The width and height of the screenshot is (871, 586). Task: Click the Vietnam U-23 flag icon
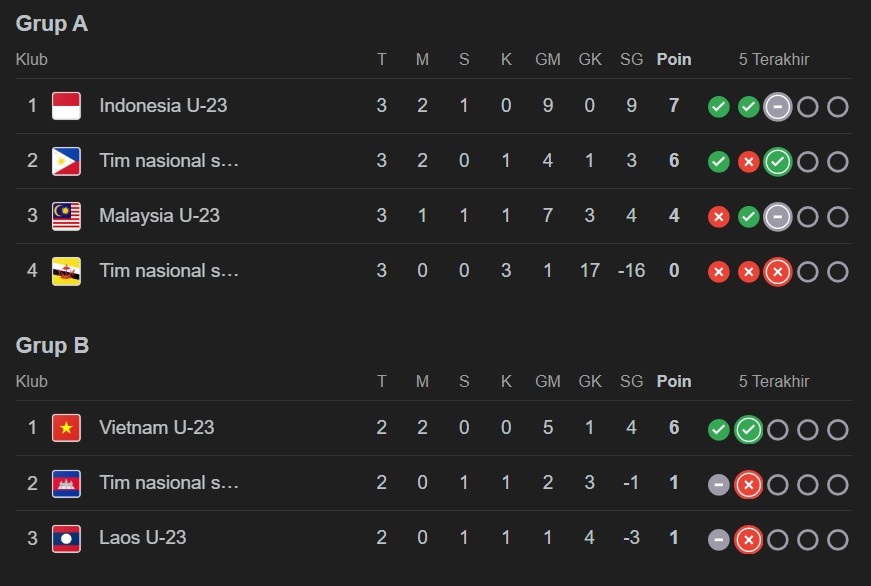66,428
